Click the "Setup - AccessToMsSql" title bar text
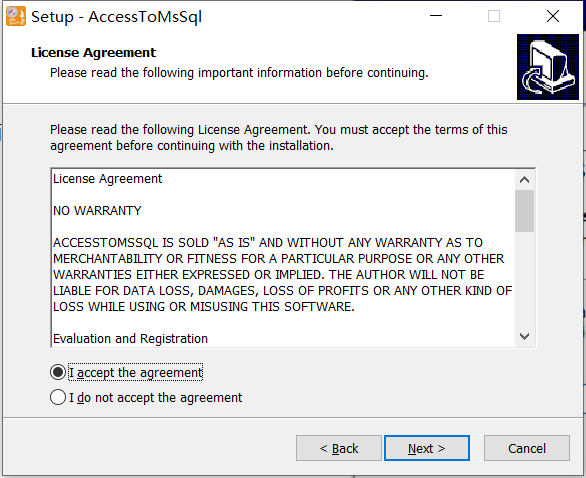 click(116, 17)
